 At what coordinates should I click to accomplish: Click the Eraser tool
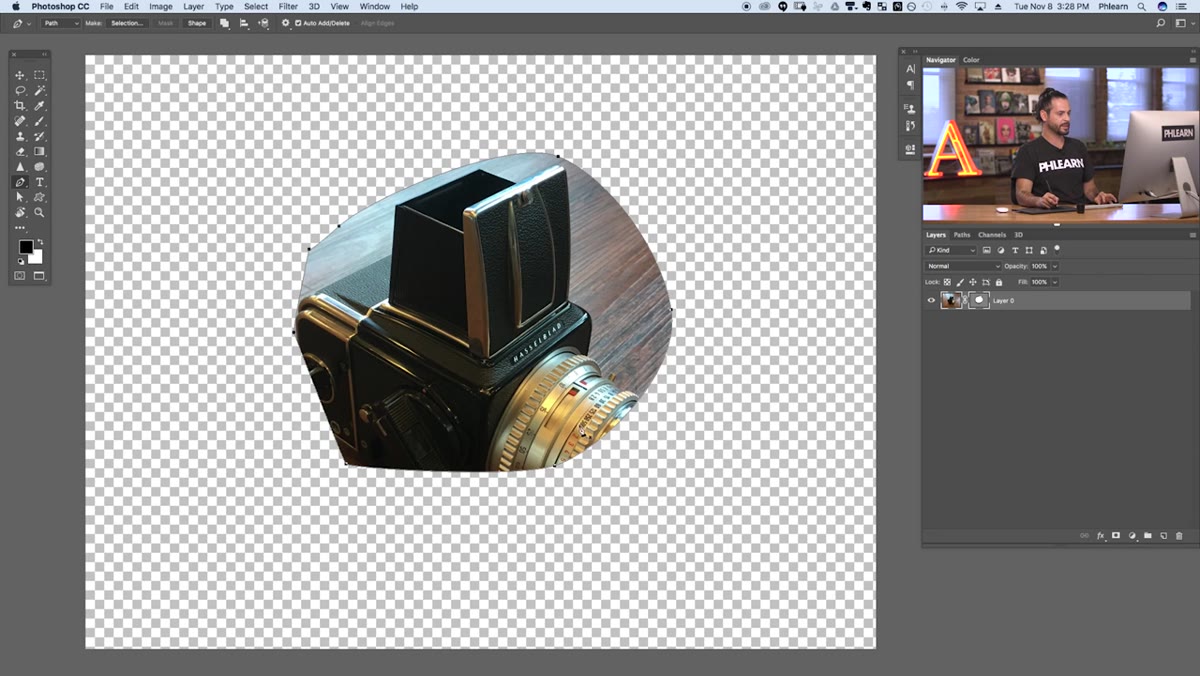[20, 151]
